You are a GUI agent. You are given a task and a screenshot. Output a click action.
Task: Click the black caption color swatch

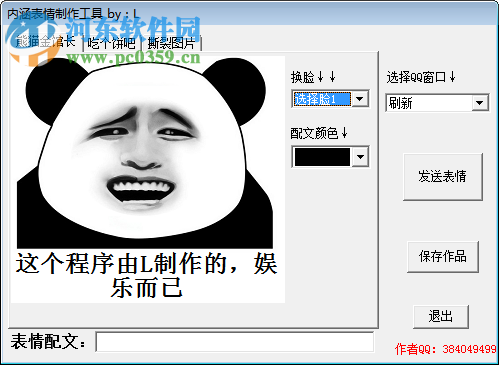322,157
